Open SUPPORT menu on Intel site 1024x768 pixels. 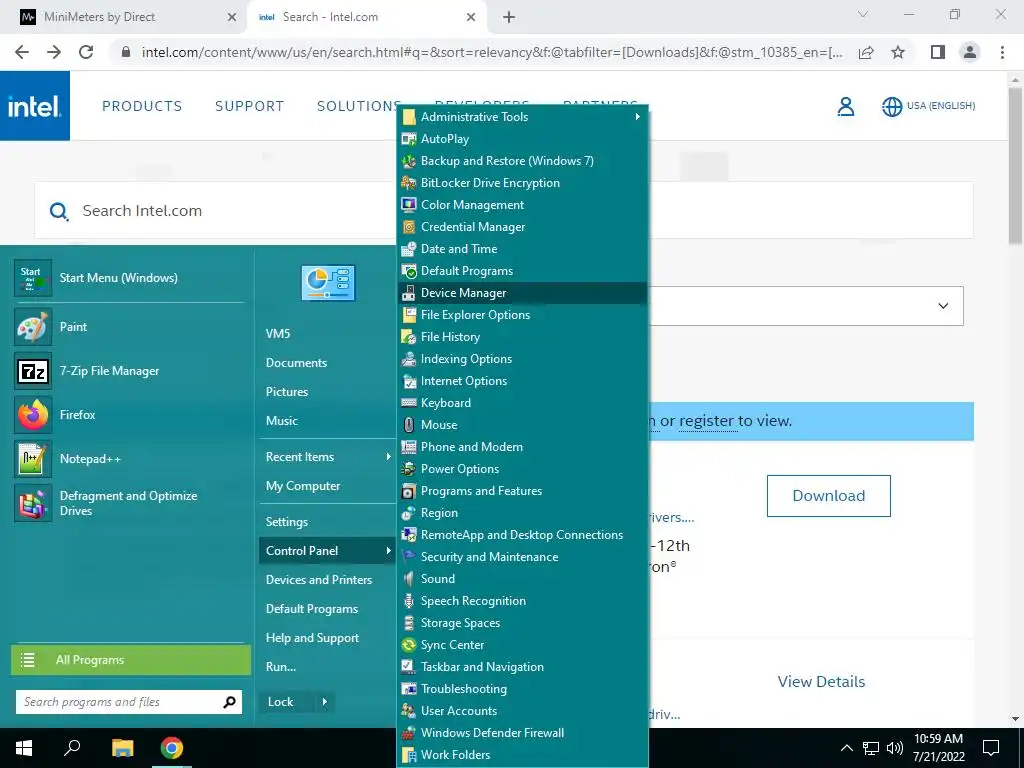[249, 106]
